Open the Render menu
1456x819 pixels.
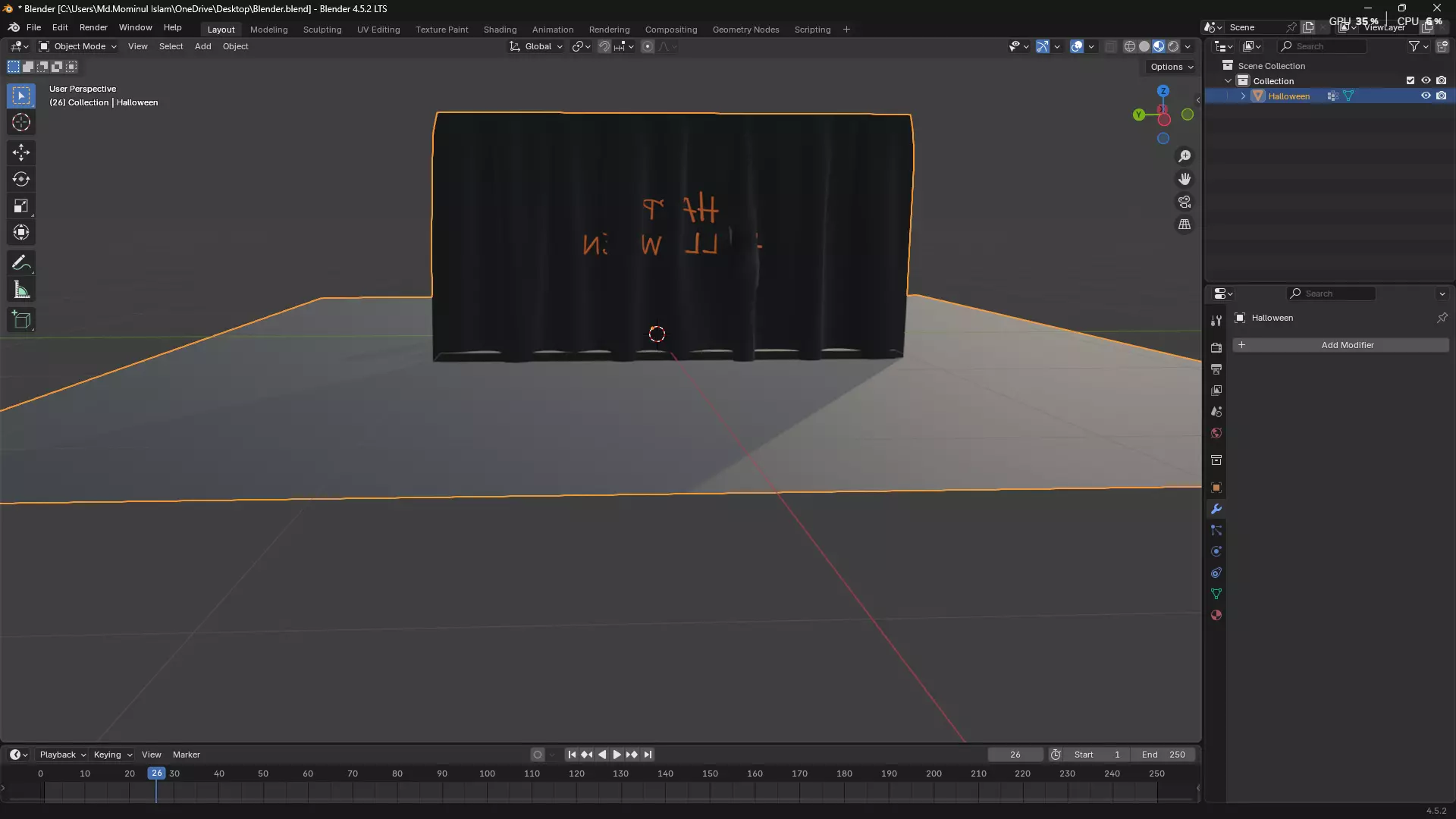tap(93, 27)
